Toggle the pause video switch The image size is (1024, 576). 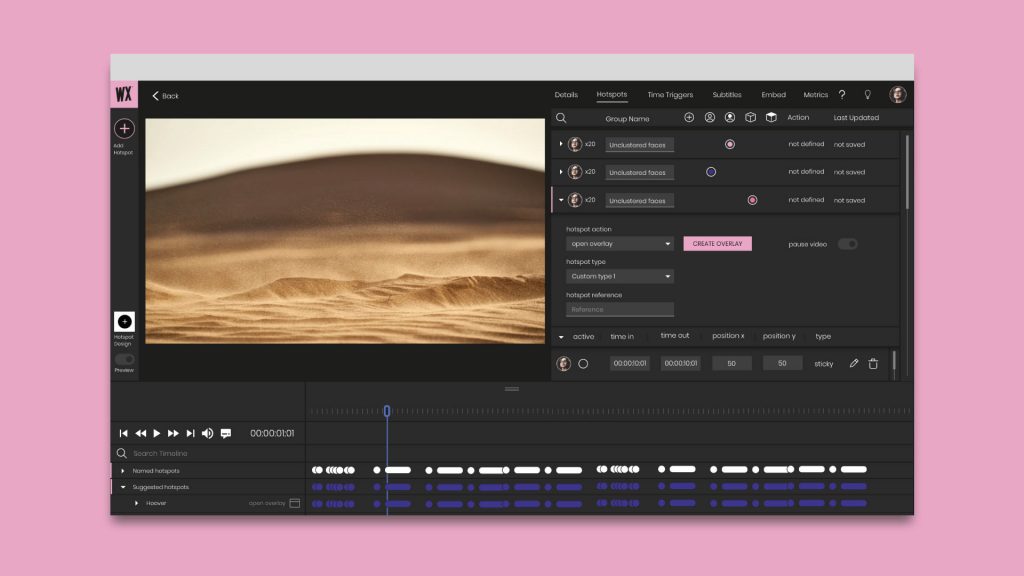tap(847, 244)
